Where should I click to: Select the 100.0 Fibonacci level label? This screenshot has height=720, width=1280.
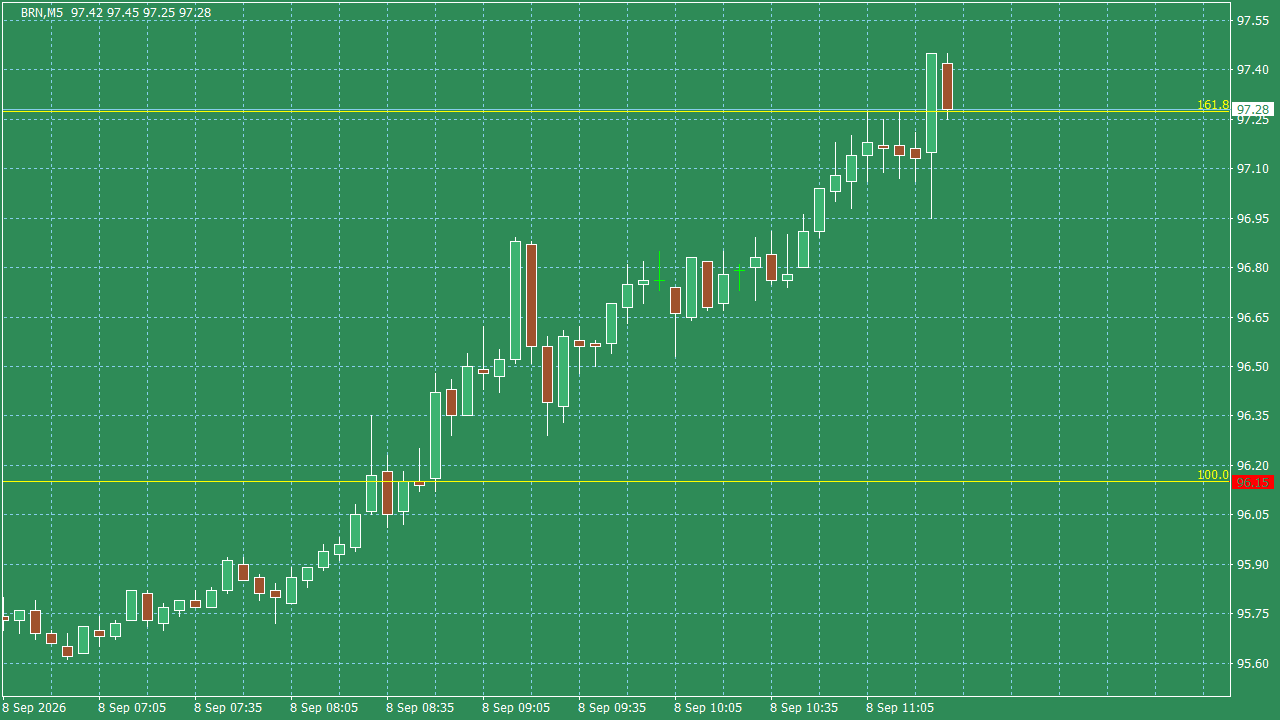pos(1213,475)
